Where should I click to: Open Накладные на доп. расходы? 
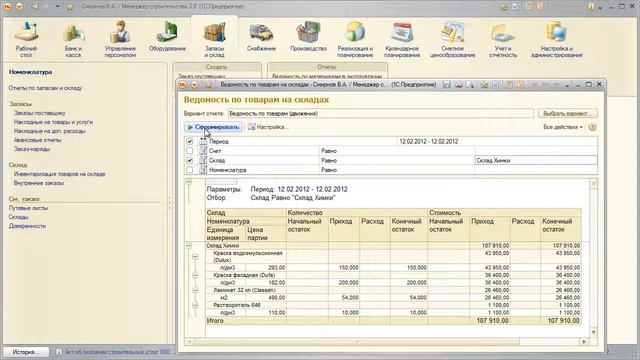[49, 131]
